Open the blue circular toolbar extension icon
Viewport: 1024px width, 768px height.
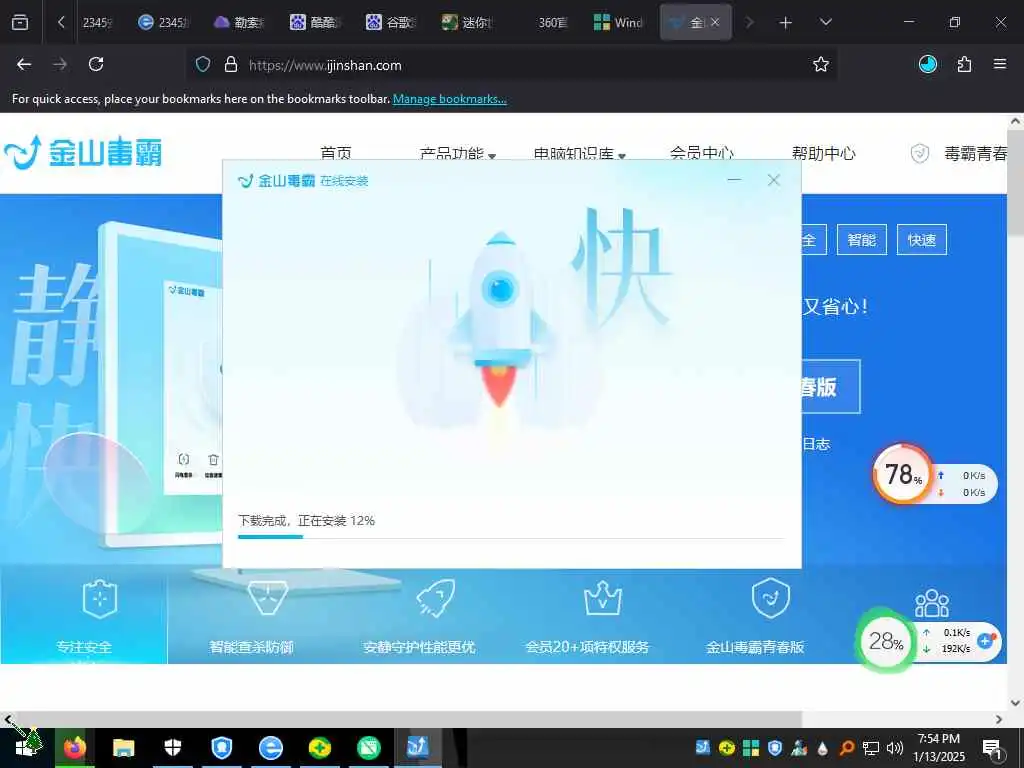pos(927,64)
